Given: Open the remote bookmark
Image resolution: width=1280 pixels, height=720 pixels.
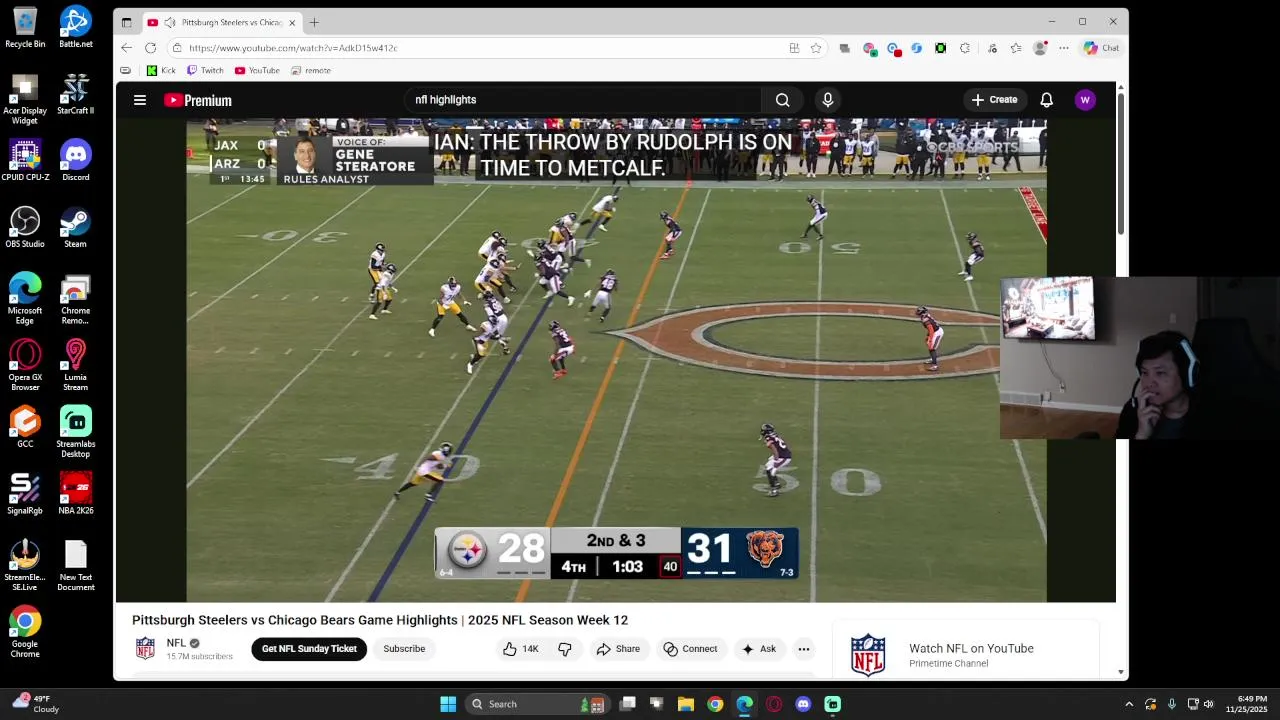Looking at the screenshot, I should click(311, 70).
